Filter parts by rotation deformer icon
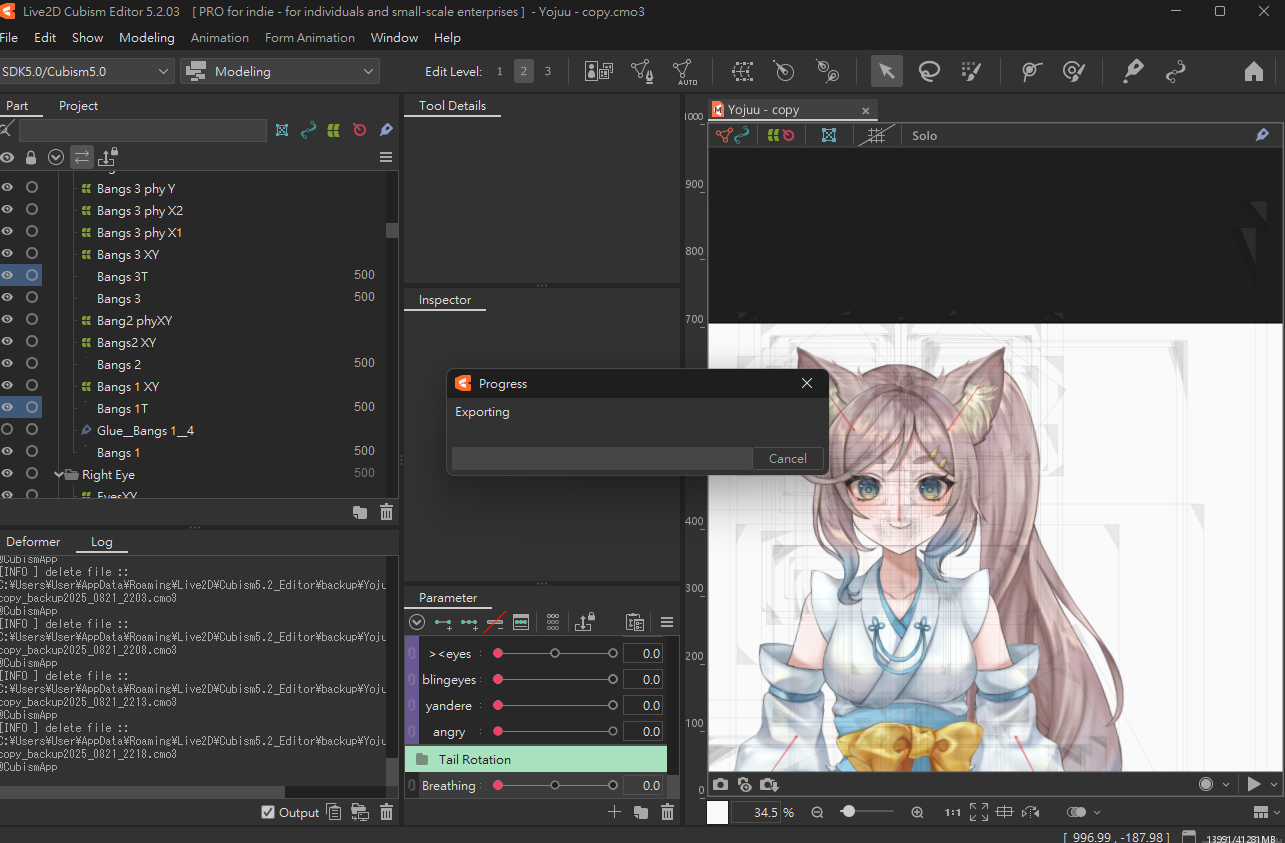This screenshot has width=1285, height=843. [x=360, y=130]
